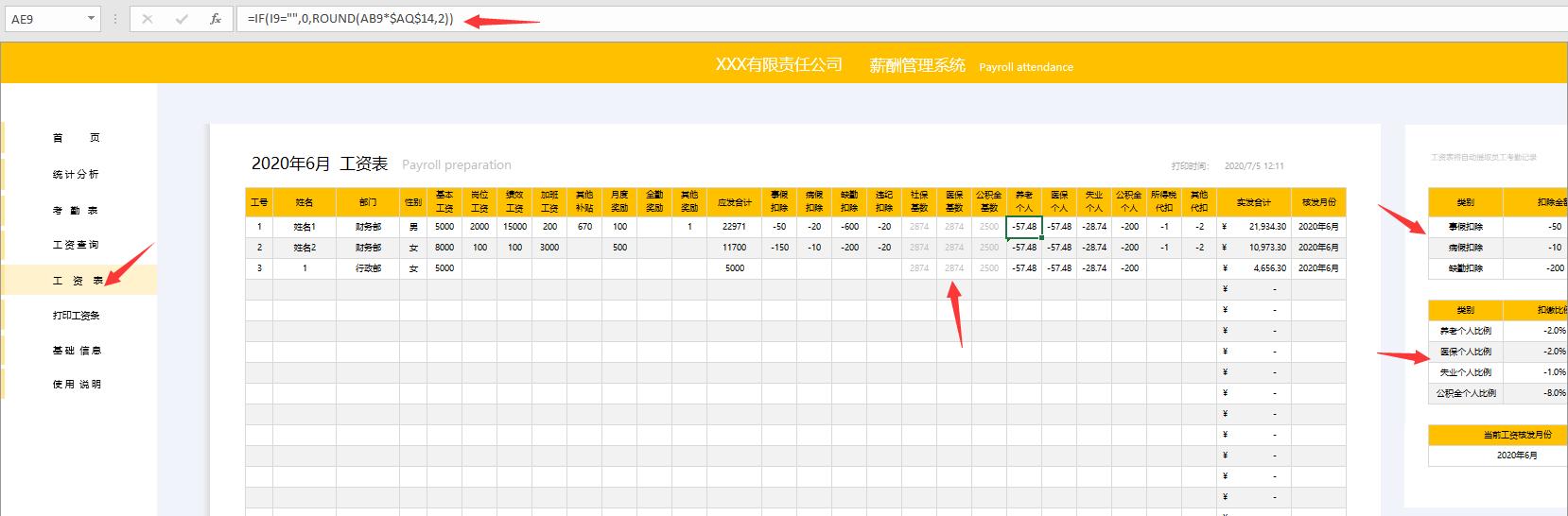The width and height of the screenshot is (1568, 516).
Task: Go to 首页 in the sidebar
Action: tap(77, 138)
